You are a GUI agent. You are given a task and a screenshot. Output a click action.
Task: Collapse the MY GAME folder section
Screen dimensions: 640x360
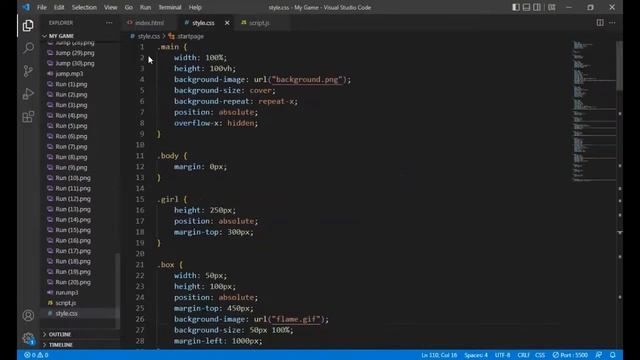point(80,36)
